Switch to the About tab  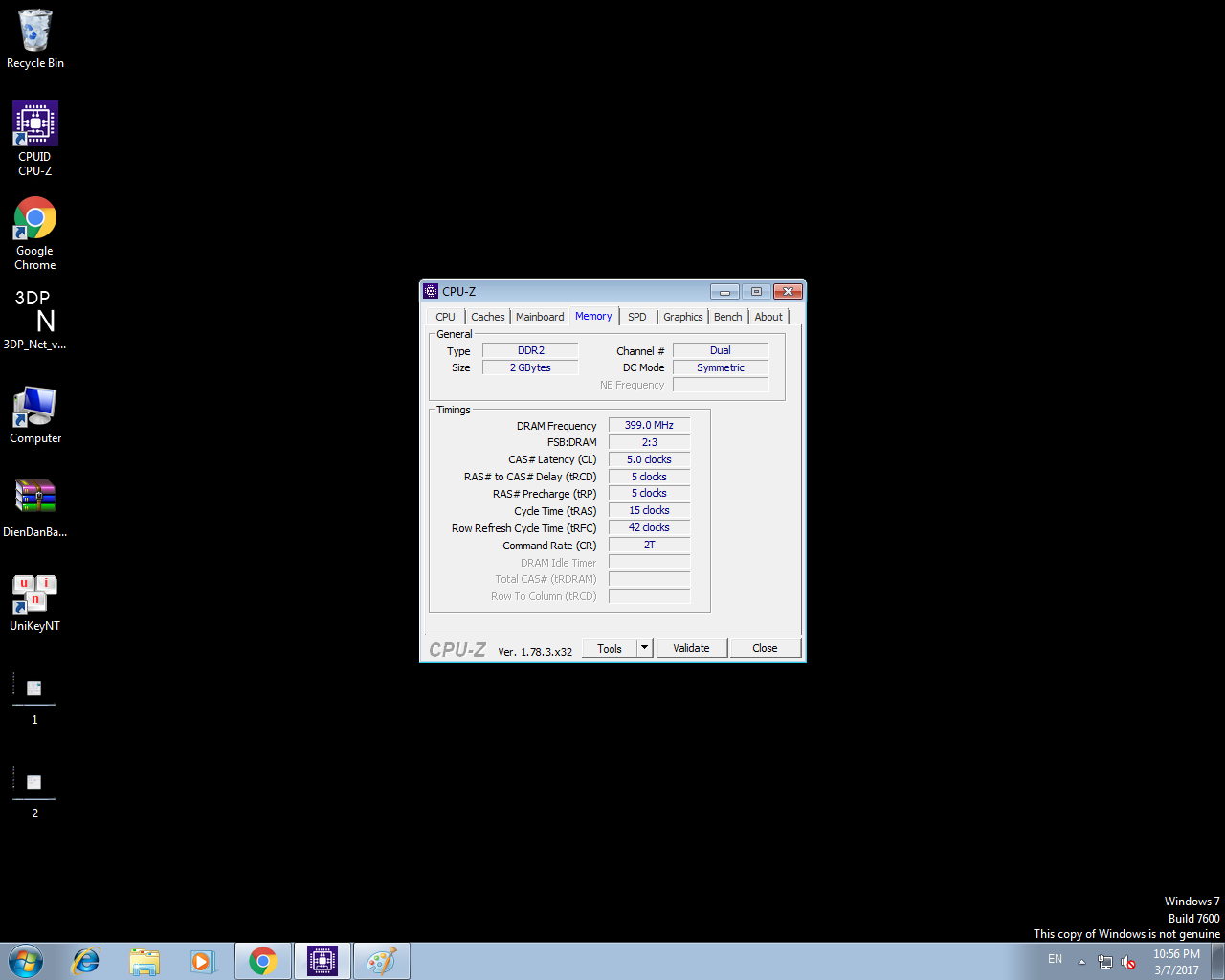tap(768, 317)
